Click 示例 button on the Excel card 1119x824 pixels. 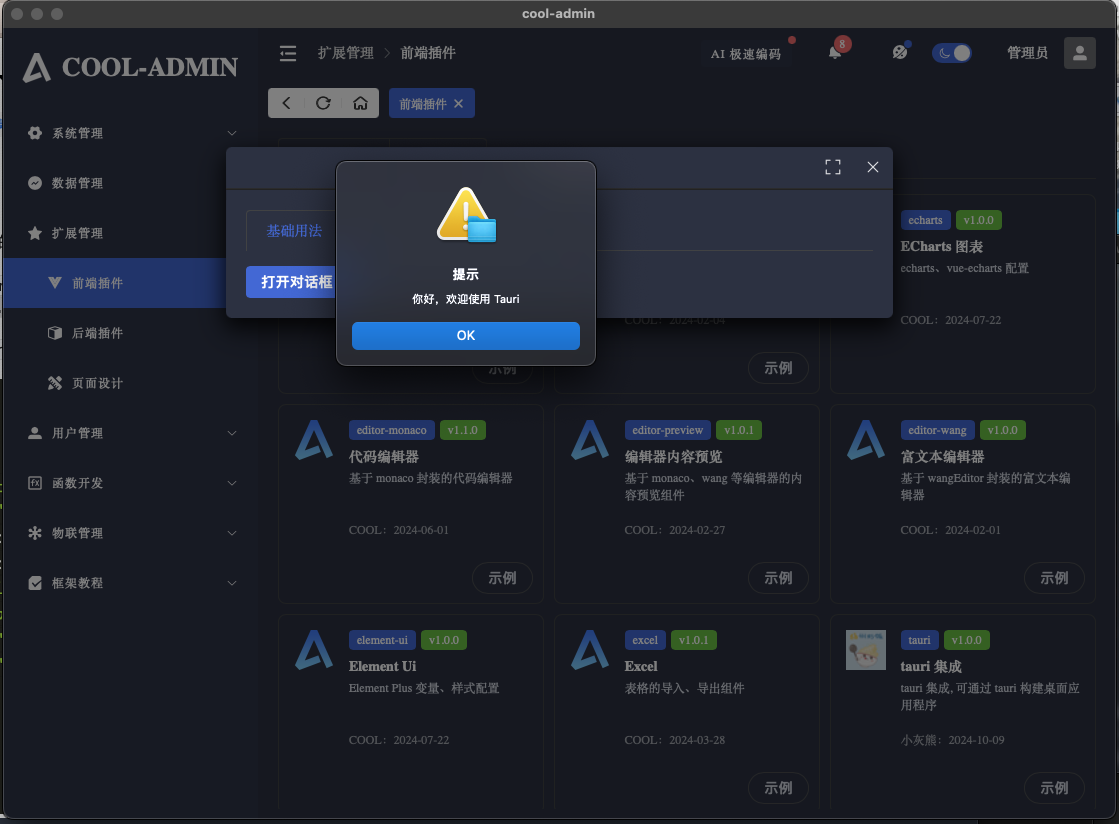(778, 788)
